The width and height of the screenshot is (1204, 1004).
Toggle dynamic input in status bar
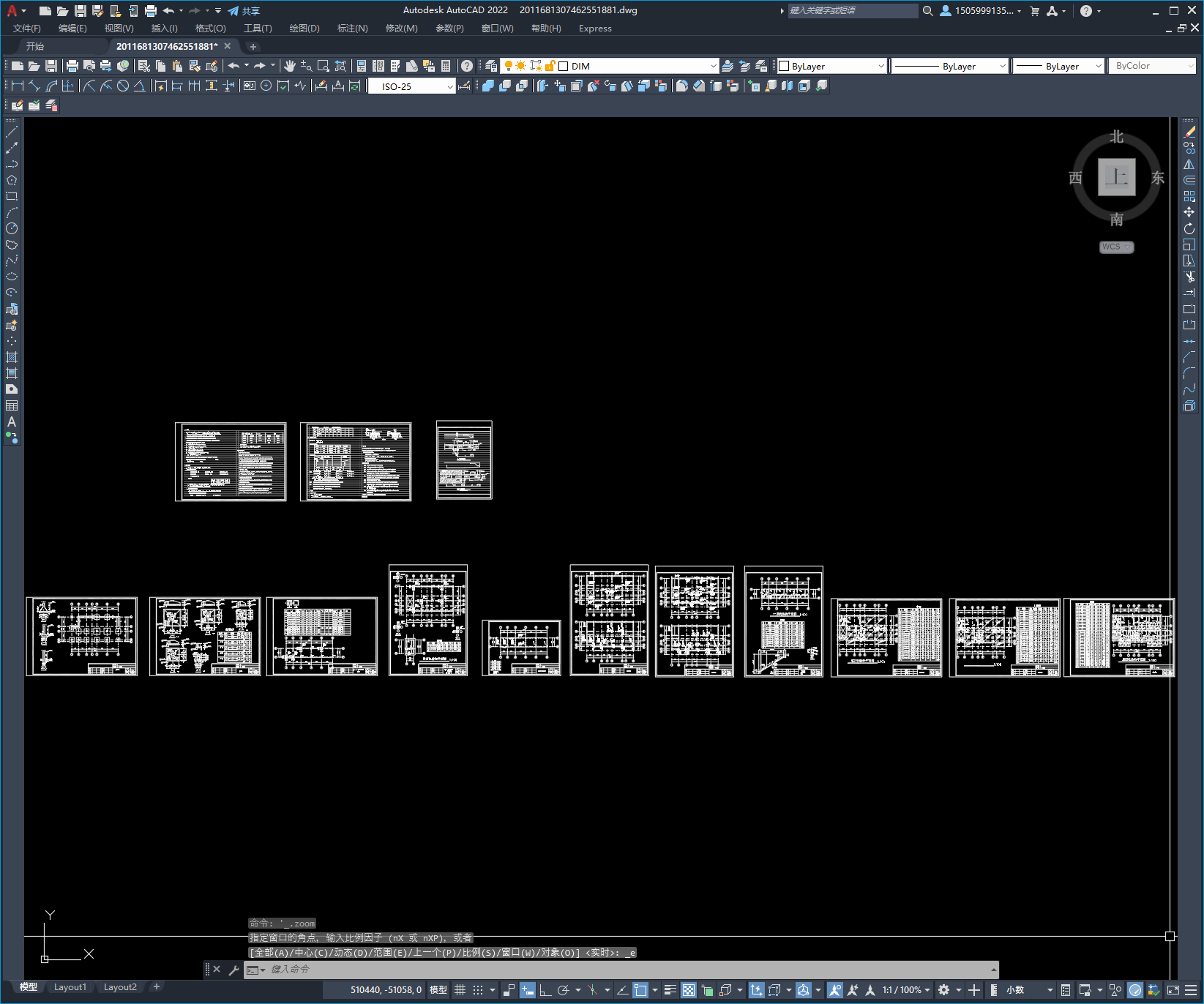click(x=527, y=990)
